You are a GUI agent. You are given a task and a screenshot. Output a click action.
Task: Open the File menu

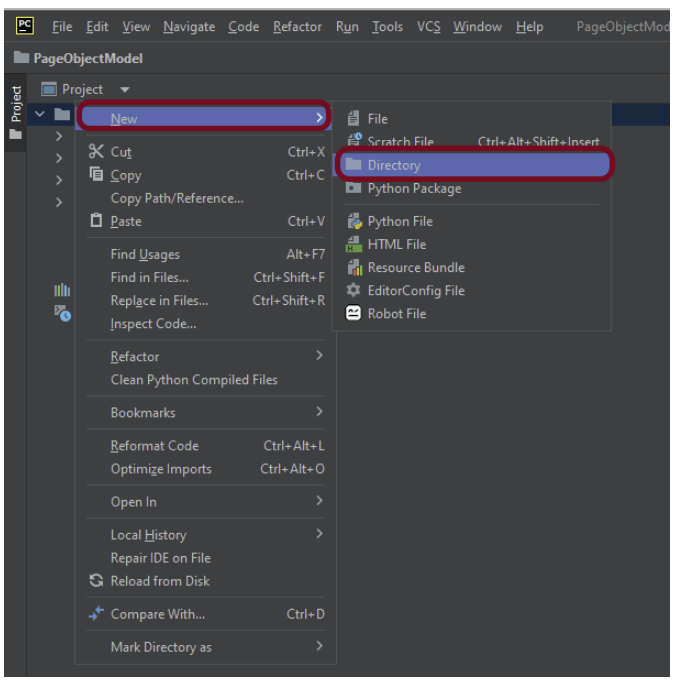(x=62, y=27)
